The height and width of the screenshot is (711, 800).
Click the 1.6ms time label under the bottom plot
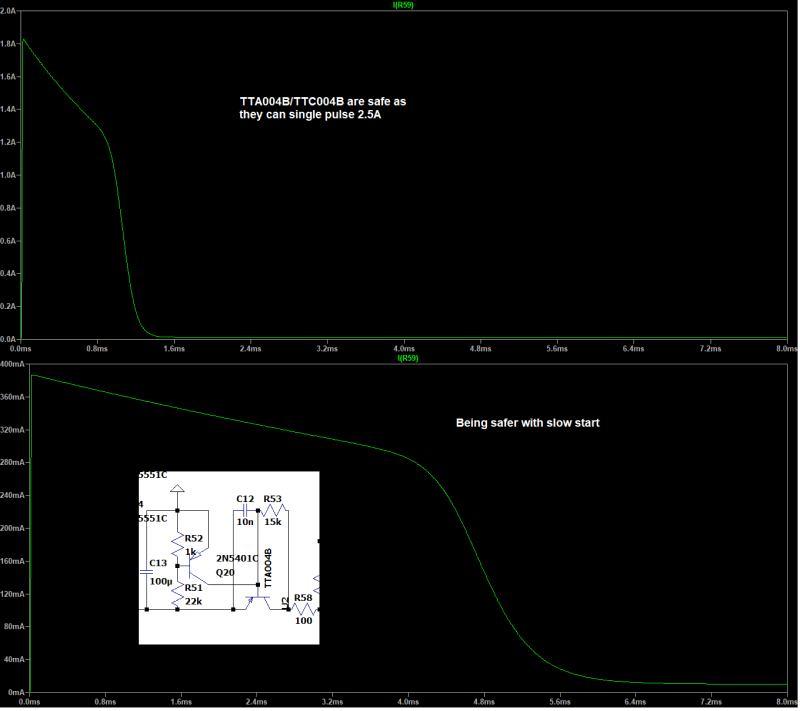point(181,702)
